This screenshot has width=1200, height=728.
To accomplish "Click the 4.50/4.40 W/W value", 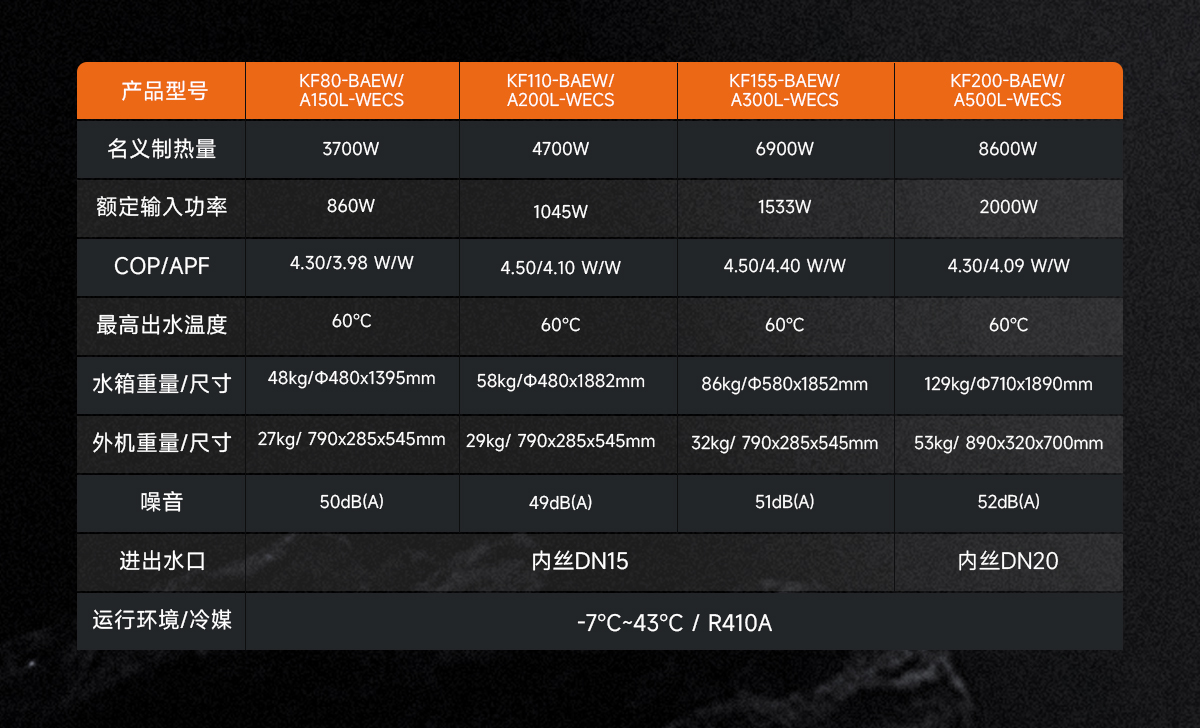I will point(786,267).
